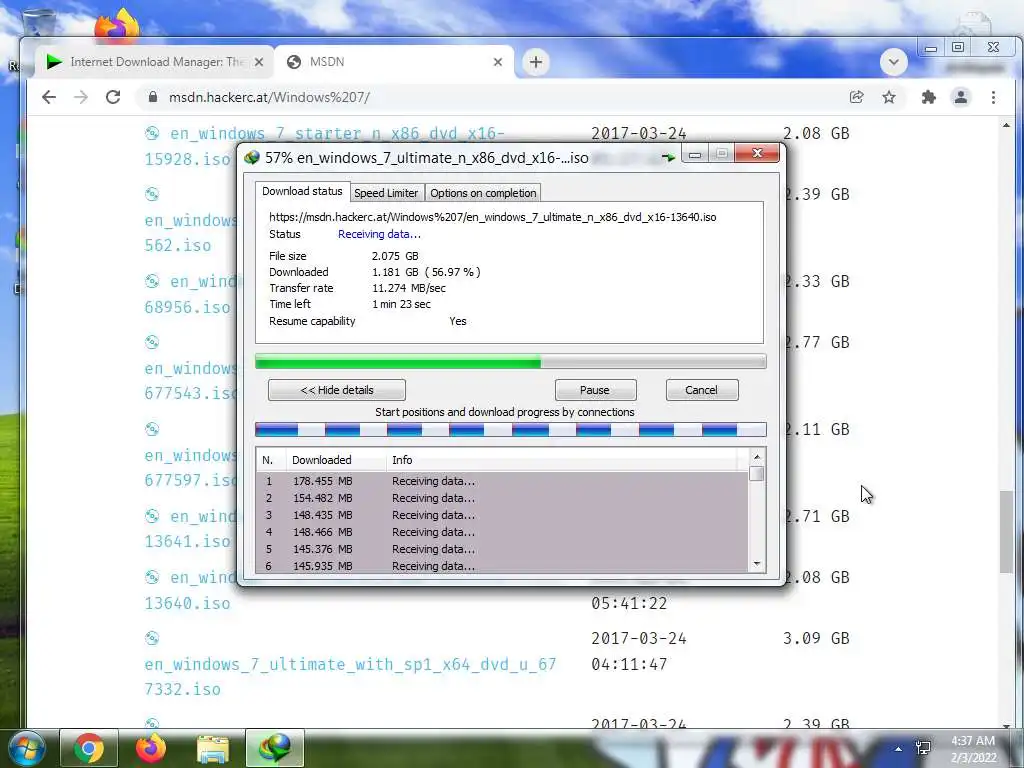Viewport: 1024px width, 768px height.
Task: Select connection 4 row with 148.466 MB
Action: tap(502, 532)
